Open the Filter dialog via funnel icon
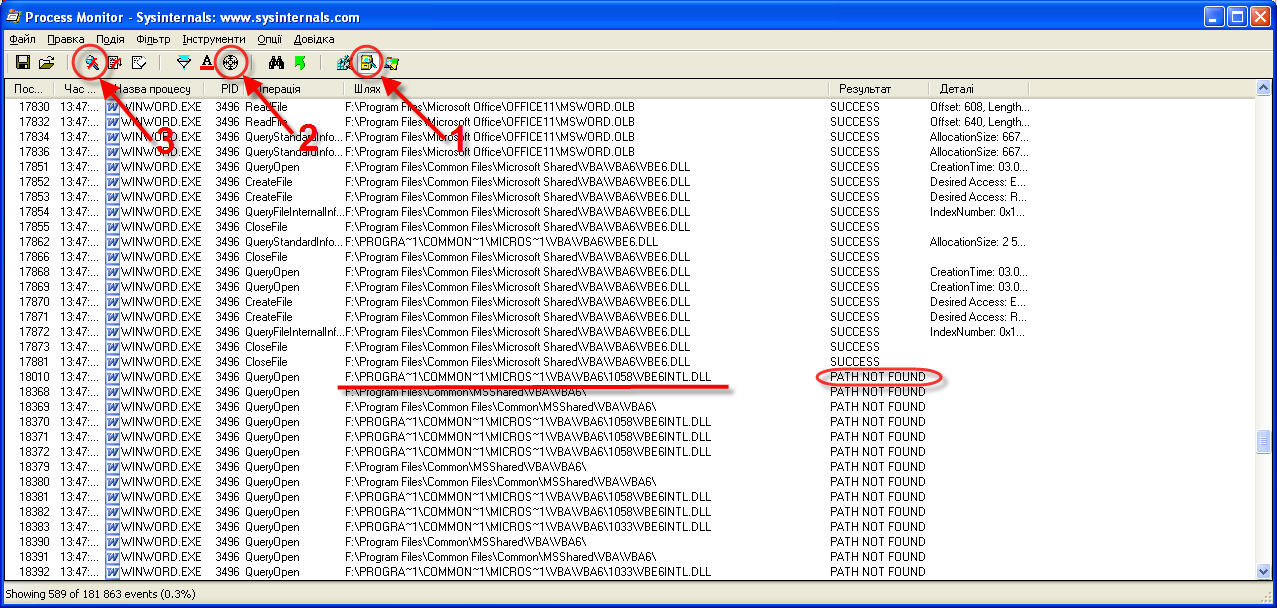The height and width of the screenshot is (608, 1277). (x=183, y=63)
